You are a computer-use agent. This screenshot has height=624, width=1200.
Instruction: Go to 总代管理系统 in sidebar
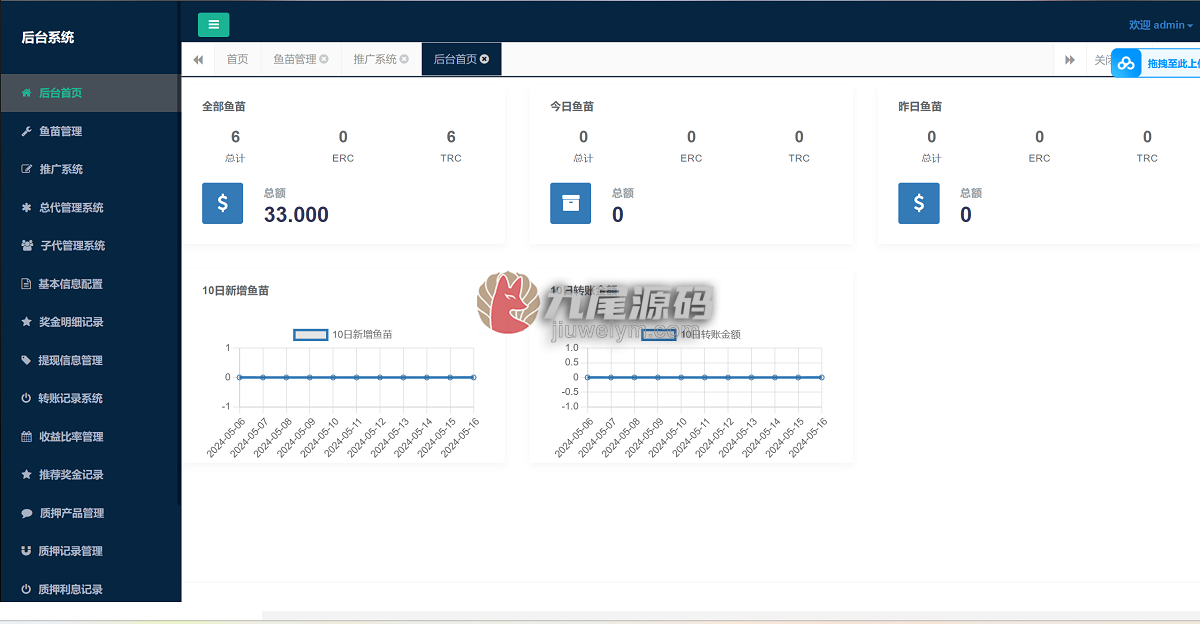click(90, 207)
